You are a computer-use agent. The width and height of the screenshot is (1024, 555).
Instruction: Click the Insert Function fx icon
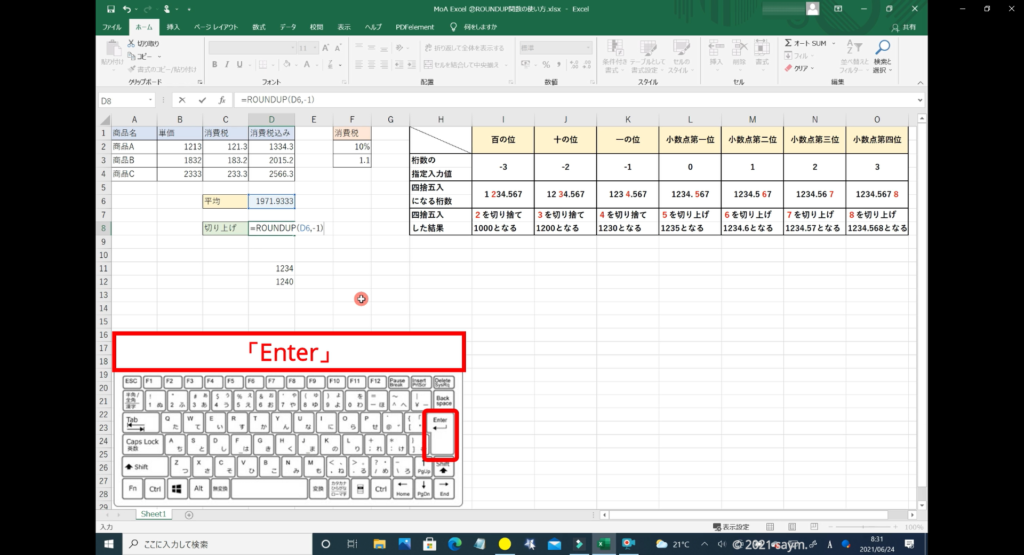222,100
